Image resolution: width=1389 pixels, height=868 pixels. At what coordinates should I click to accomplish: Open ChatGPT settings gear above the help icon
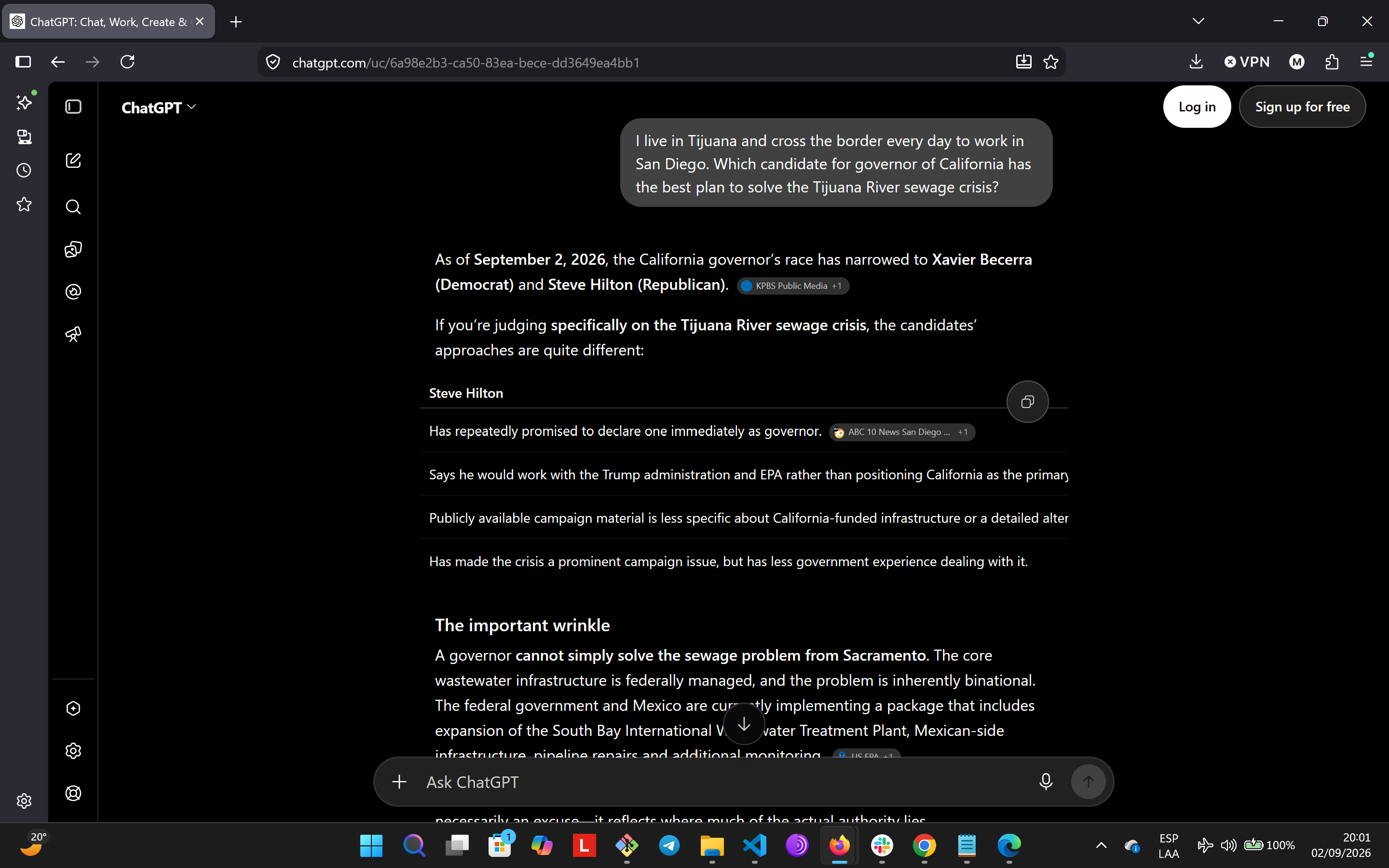pyautogui.click(x=73, y=751)
